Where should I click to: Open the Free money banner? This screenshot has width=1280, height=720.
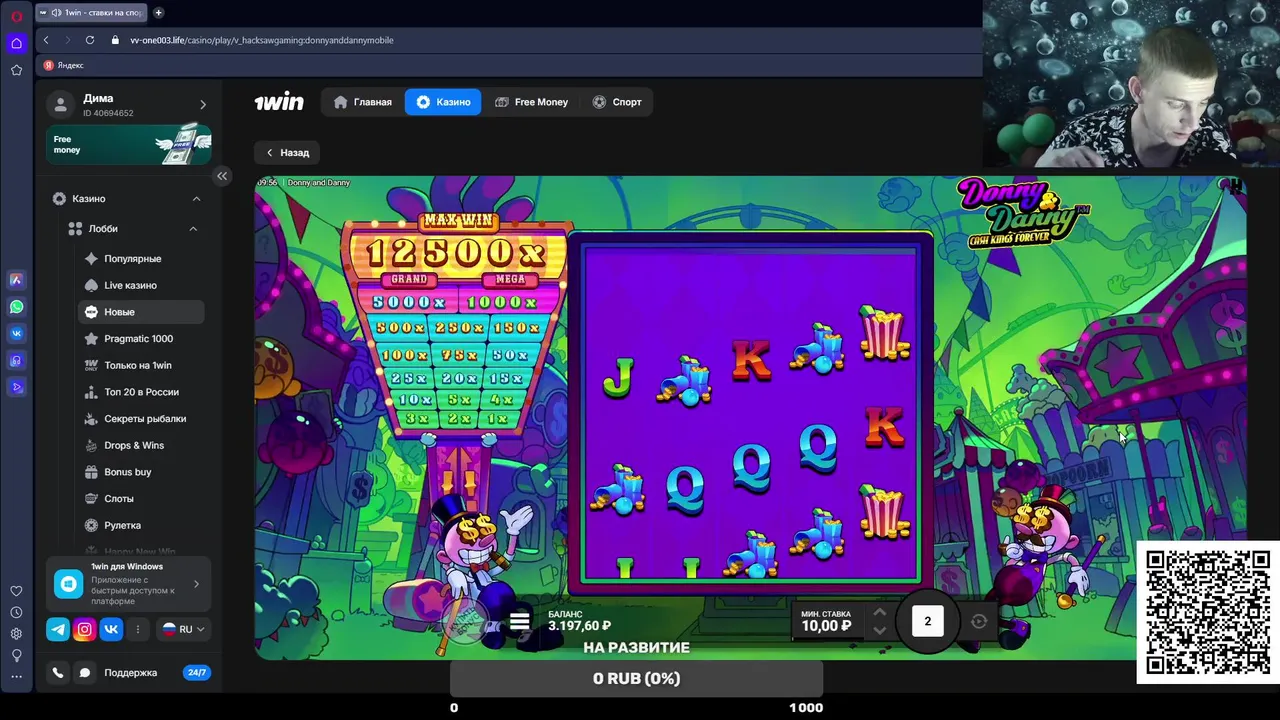[129, 144]
